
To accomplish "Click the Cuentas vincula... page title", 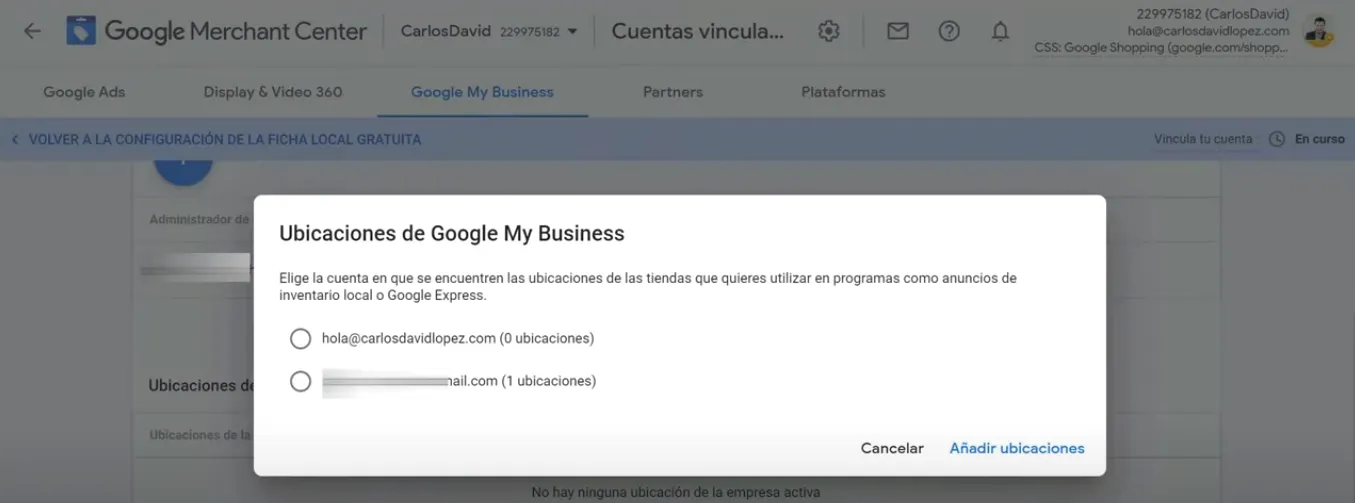I will click(698, 31).
